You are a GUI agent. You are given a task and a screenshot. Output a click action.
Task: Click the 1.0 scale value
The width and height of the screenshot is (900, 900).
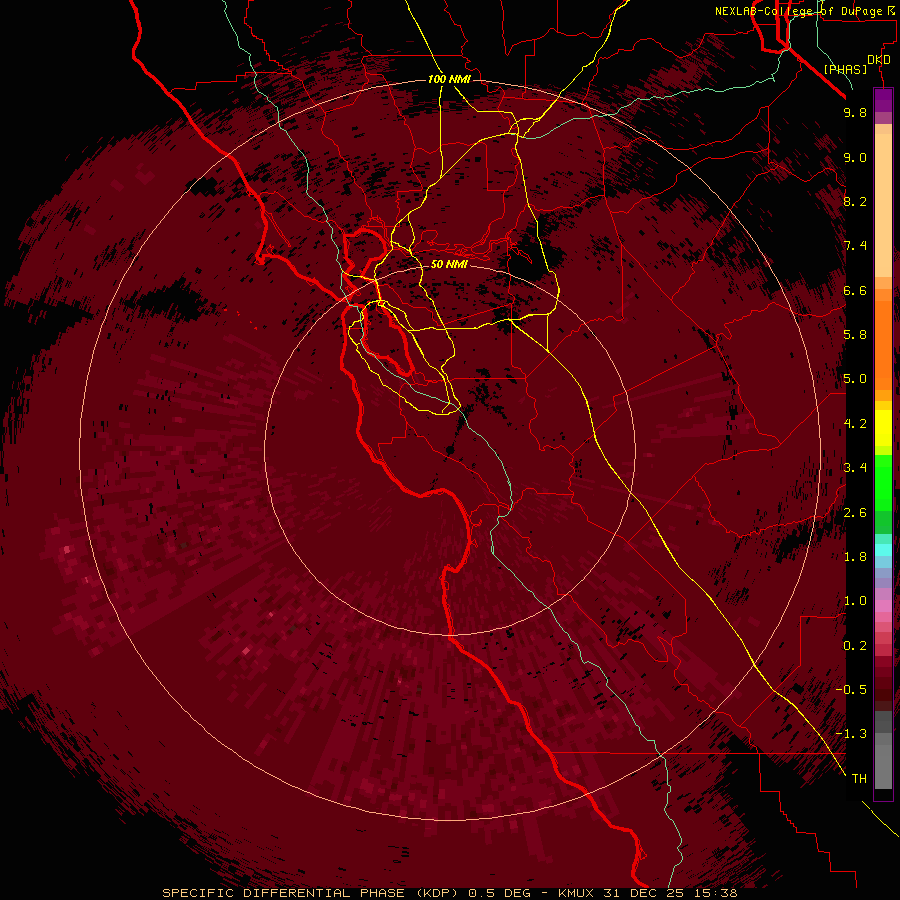(855, 601)
